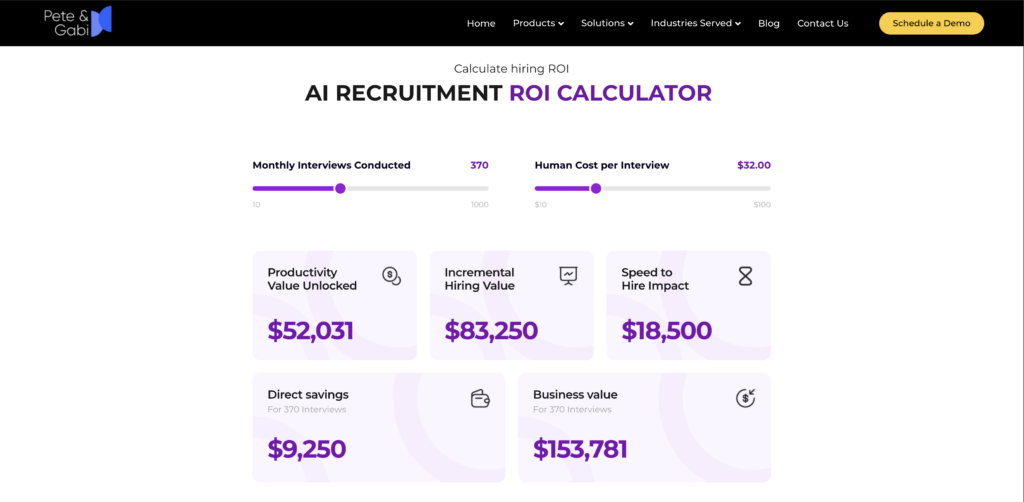Image resolution: width=1024 pixels, height=502 pixels.
Task: Click the Monthly Interviews Conducted slider handle
Action: 340,189
